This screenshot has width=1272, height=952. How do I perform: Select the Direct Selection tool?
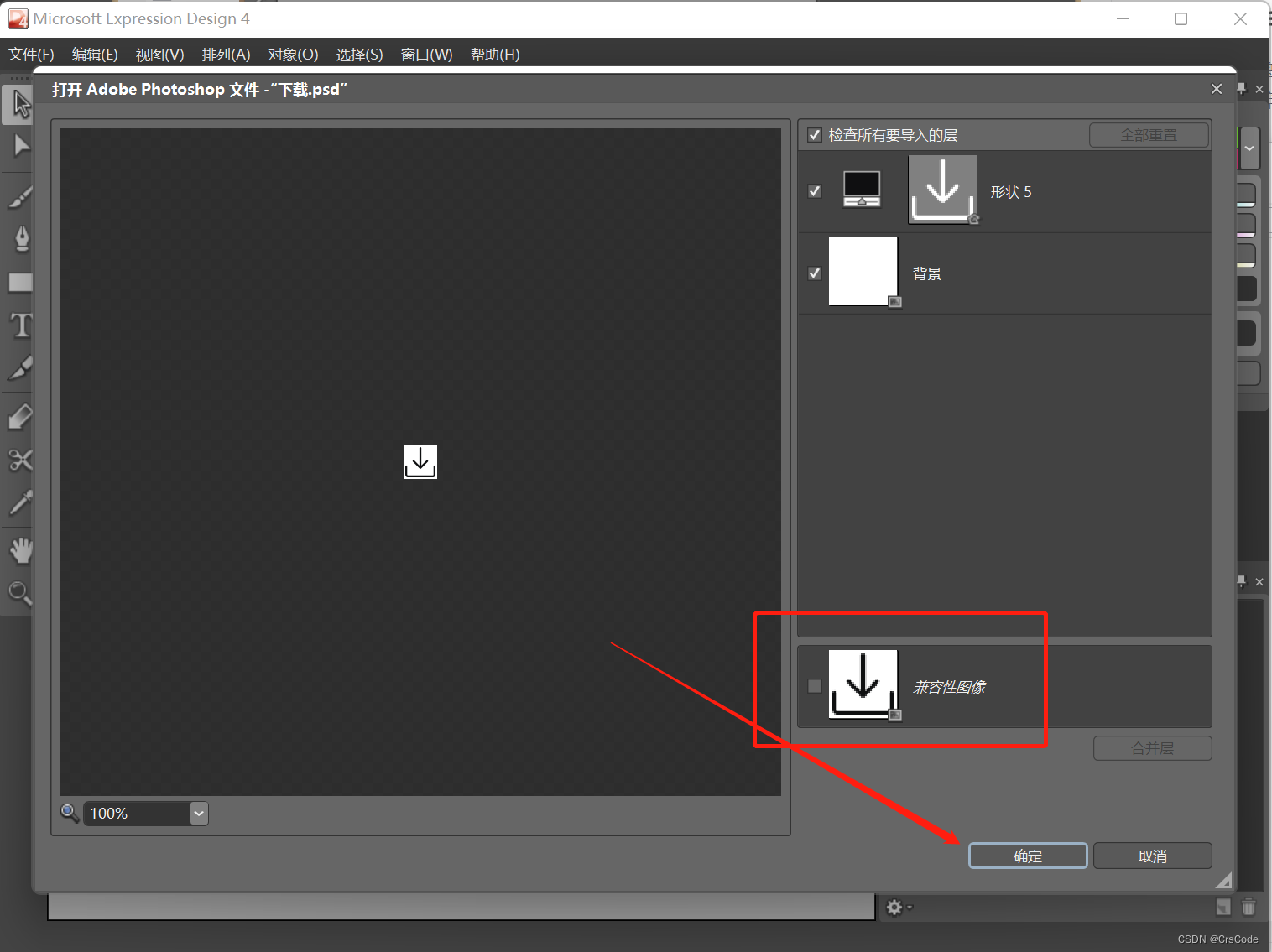click(21, 147)
